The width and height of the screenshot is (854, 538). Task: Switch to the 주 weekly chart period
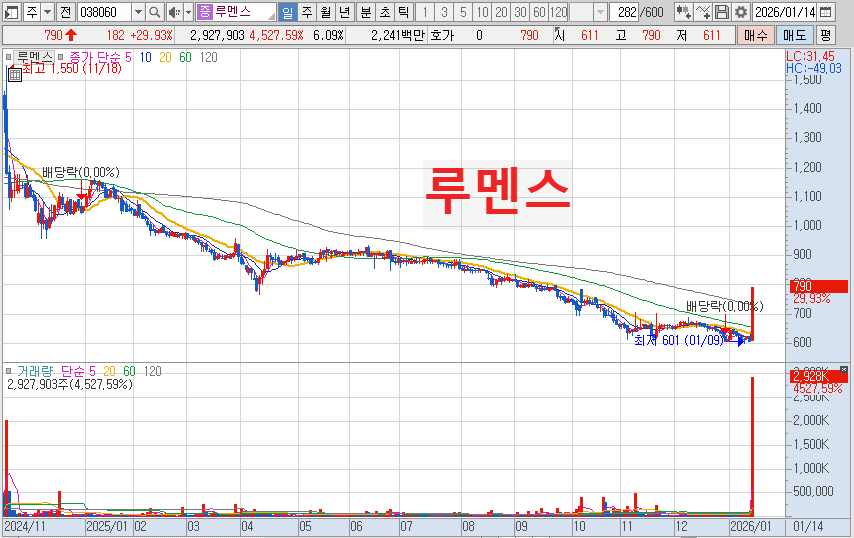pos(307,11)
